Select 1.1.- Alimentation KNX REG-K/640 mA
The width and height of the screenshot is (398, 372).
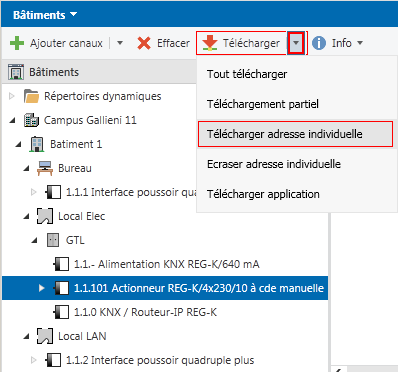(x=165, y=264)
